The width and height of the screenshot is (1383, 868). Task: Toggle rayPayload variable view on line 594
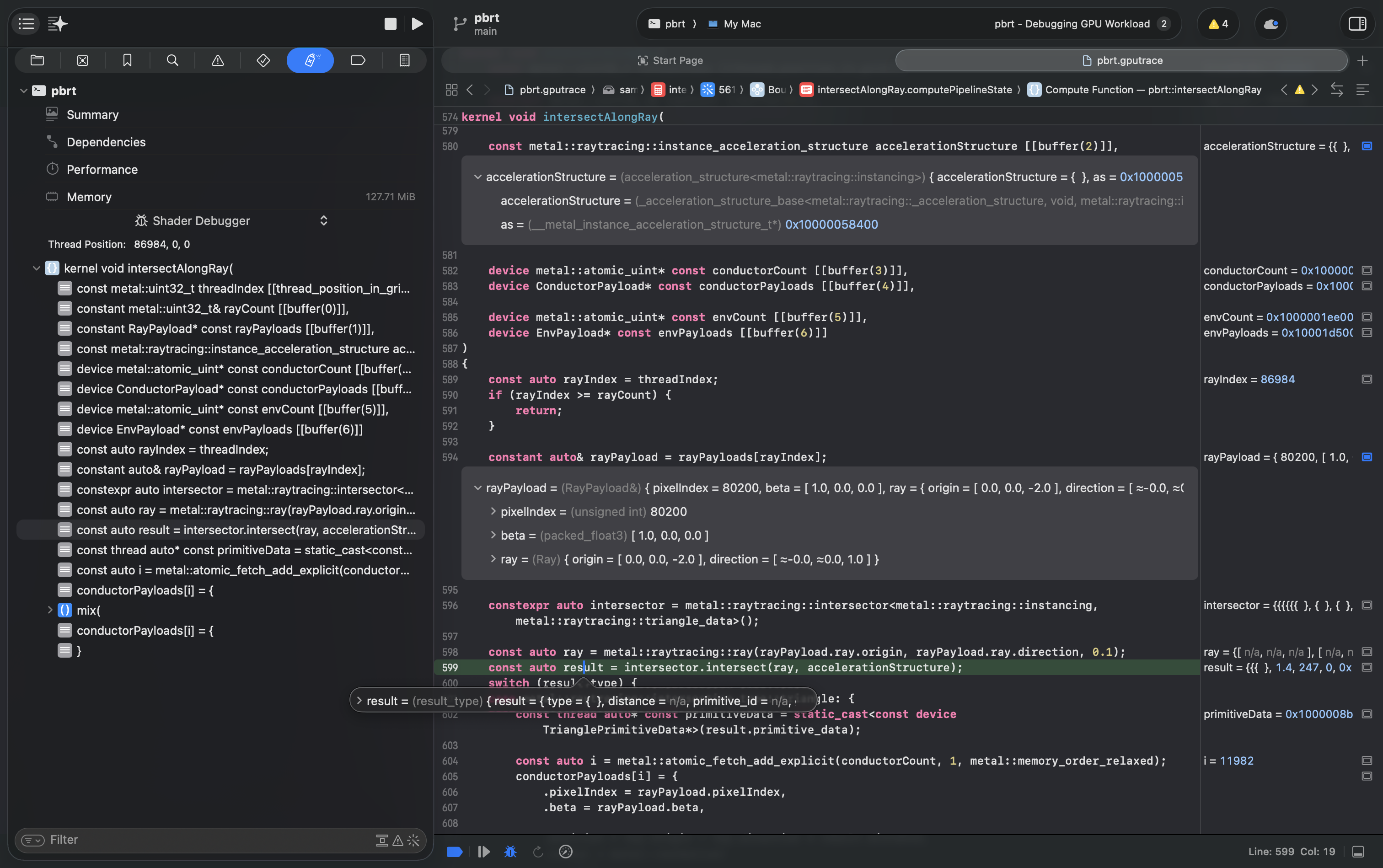(x=1367, y=457)
